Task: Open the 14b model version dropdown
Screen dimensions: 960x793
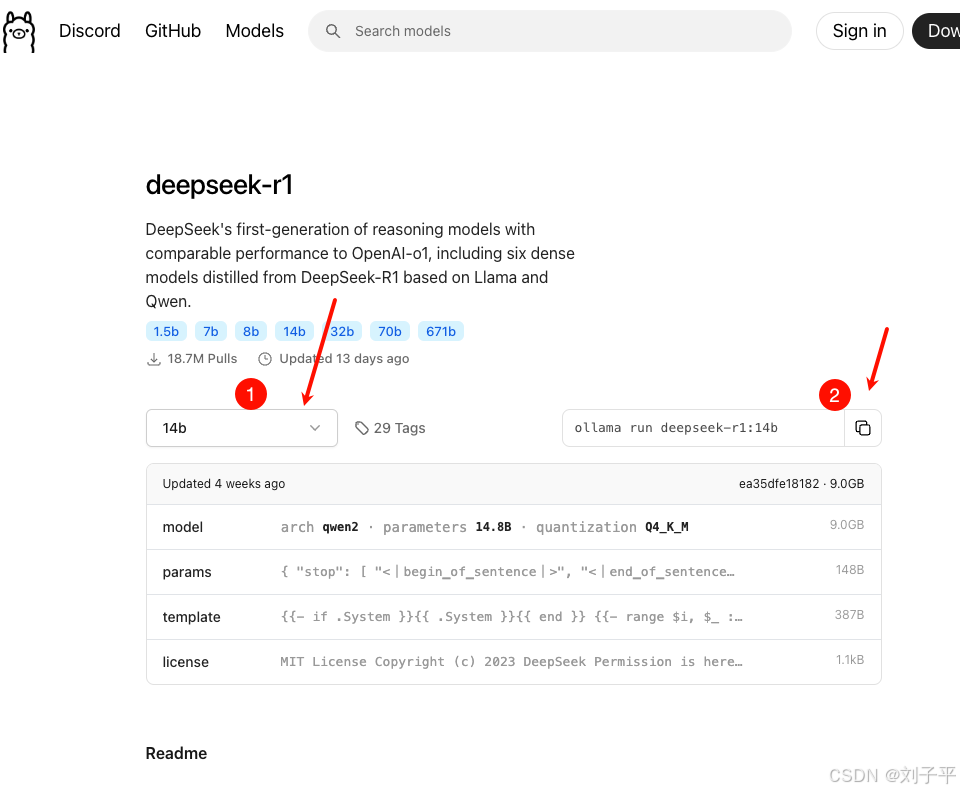Action: pyautogui.click(x=241, y=428)
